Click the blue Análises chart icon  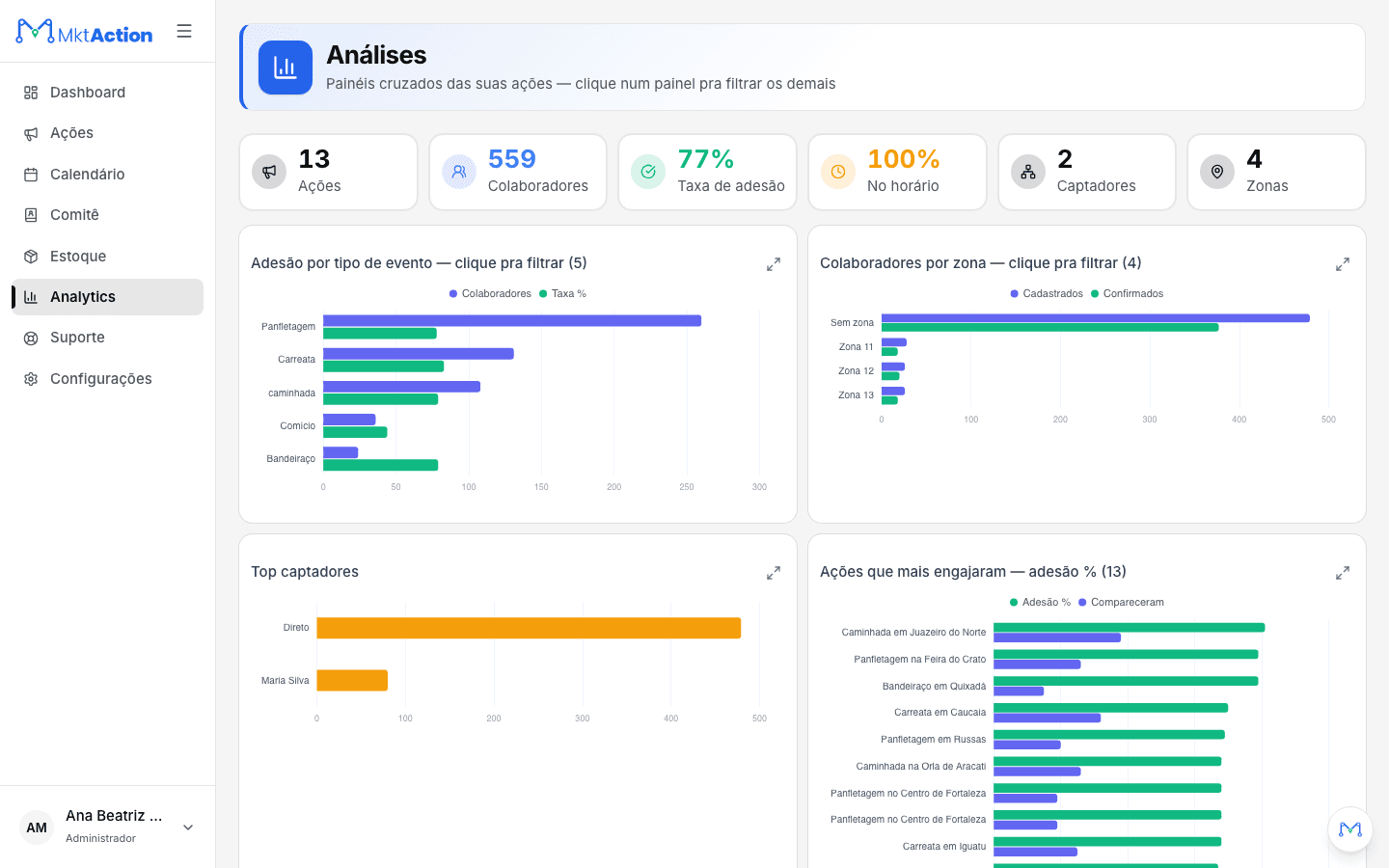[x=286, y=68]
